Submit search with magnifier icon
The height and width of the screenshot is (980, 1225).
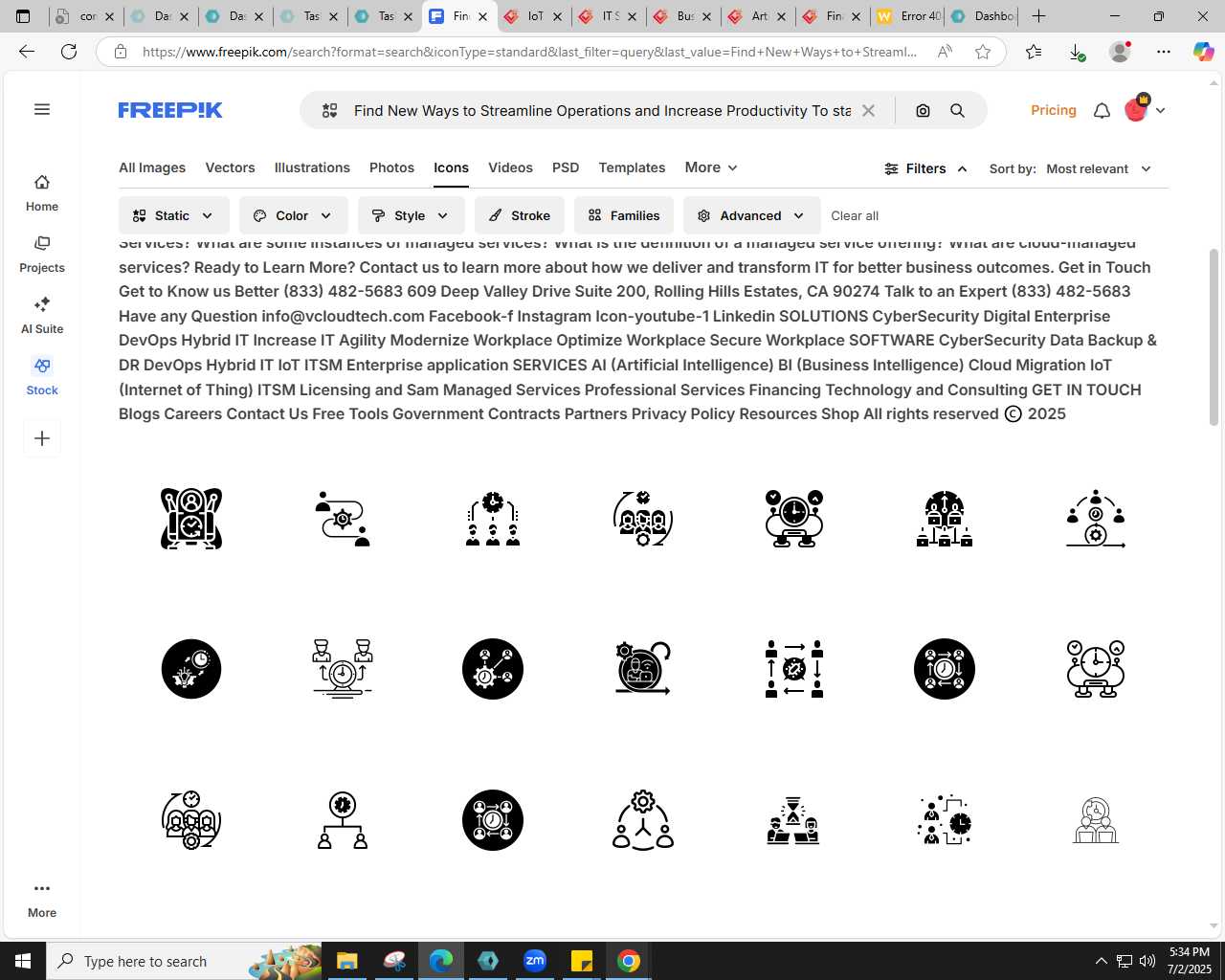[x=957, y=111]
